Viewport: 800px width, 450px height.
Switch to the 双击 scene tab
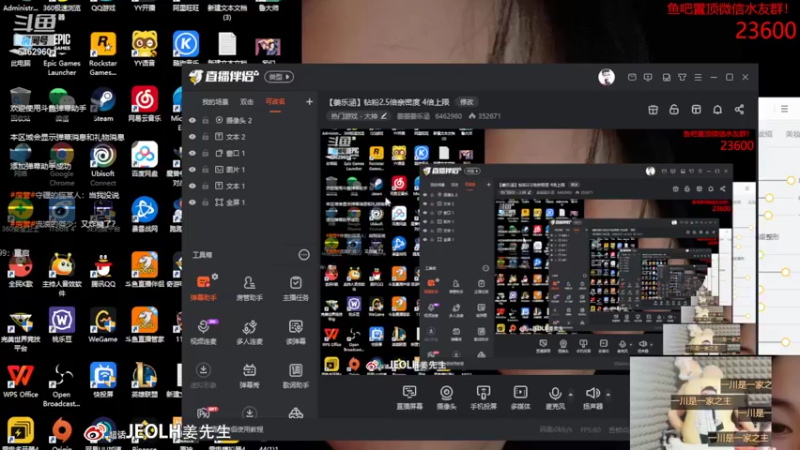pos(247,102)
